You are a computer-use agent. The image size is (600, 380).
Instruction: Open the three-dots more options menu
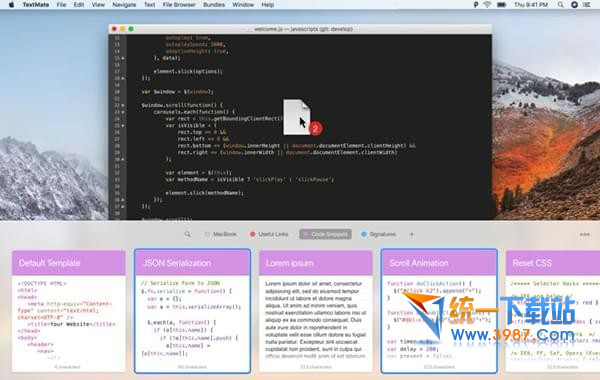tap(584, 234)
